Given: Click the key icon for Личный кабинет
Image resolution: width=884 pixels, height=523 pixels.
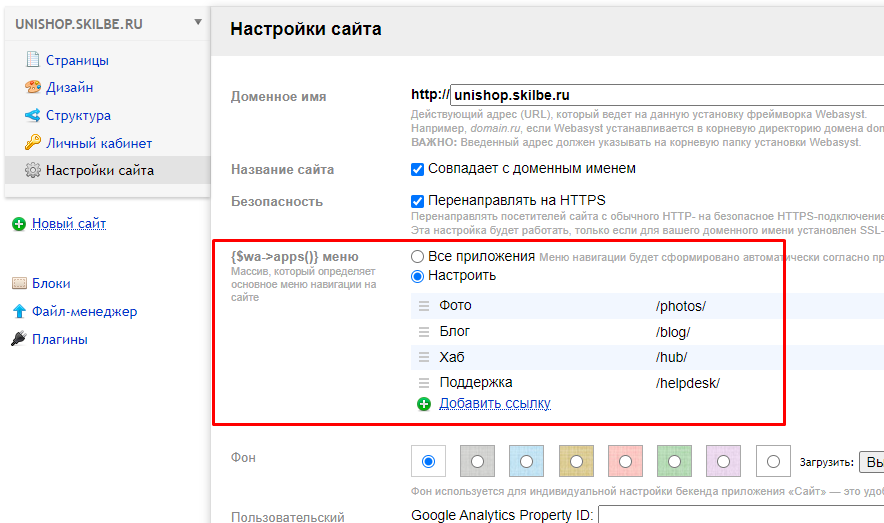Looking at the screenshot, I should click(32, 143).
